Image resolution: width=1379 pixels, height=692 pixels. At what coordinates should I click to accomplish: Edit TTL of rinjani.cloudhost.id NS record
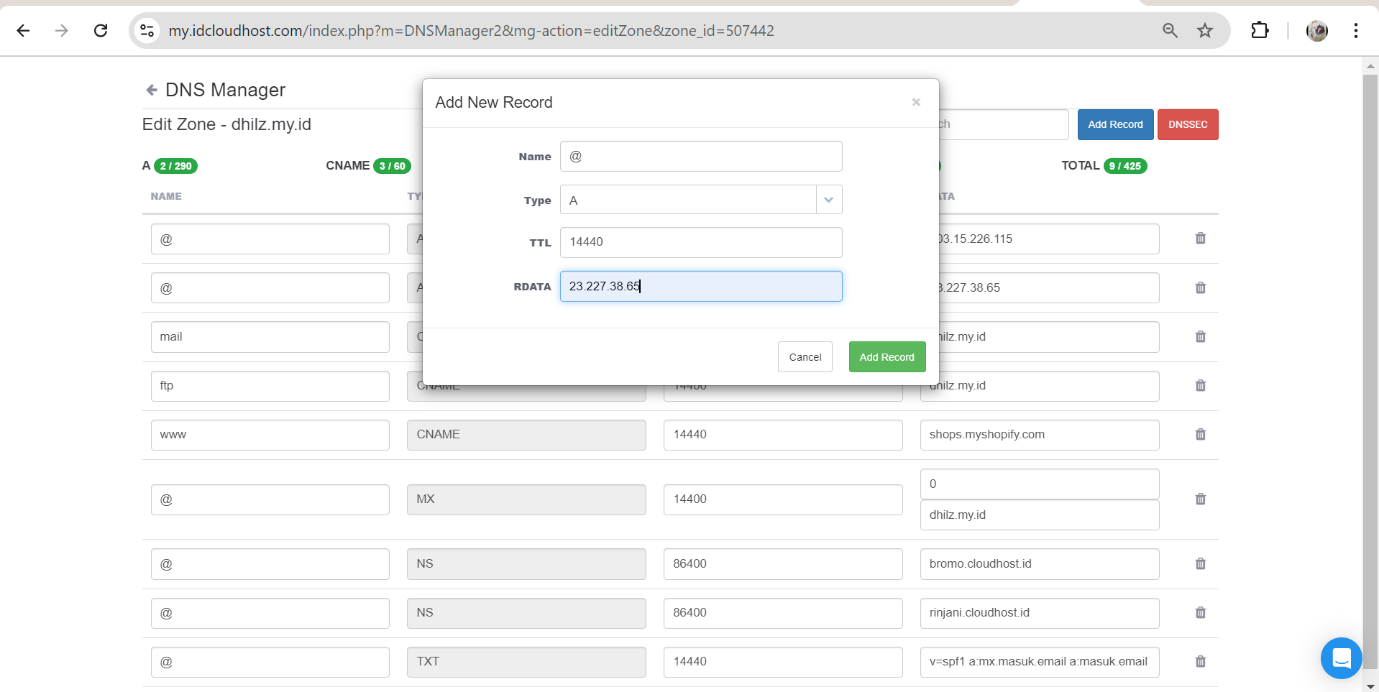(x=783, y=613)
